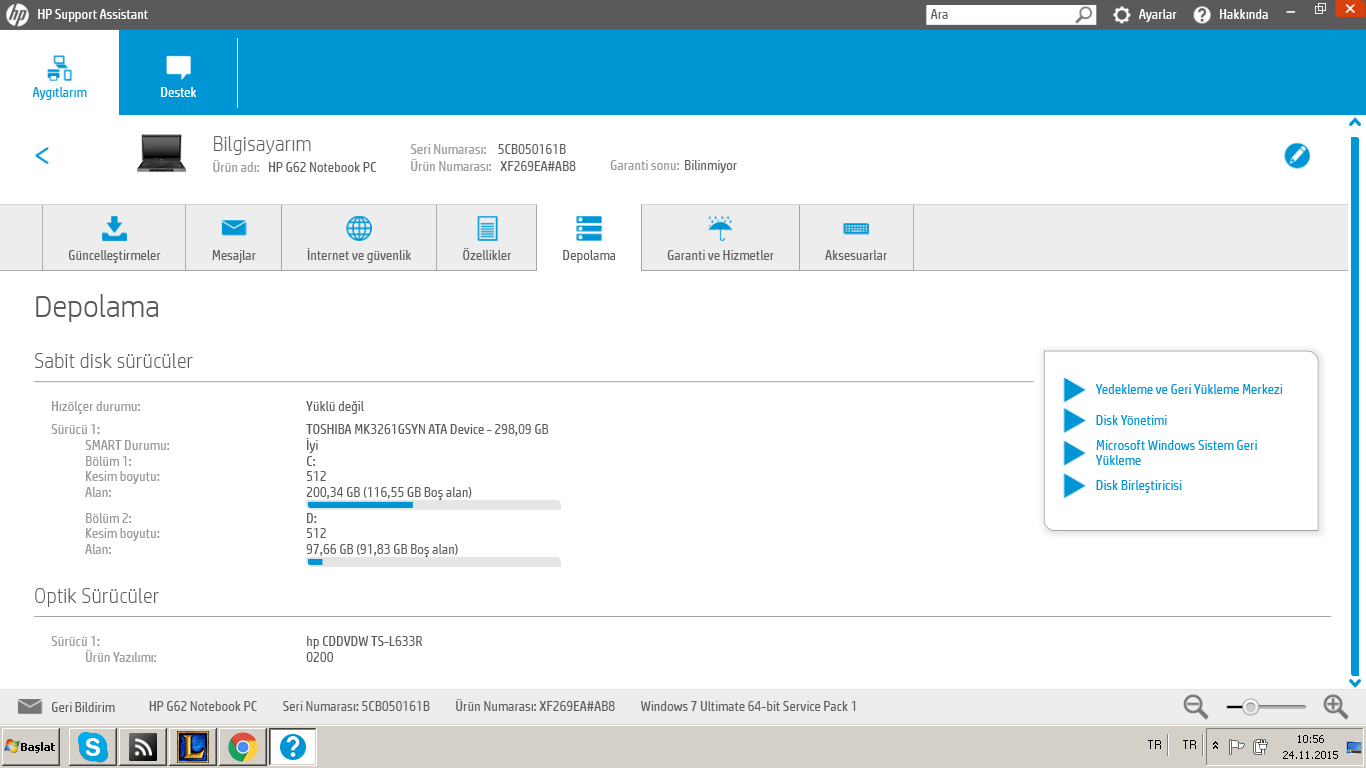The image size is (1366, 768).
Task: Click the play arrow beside Disk Yönetimi
Action: [x=1074, y=421]
